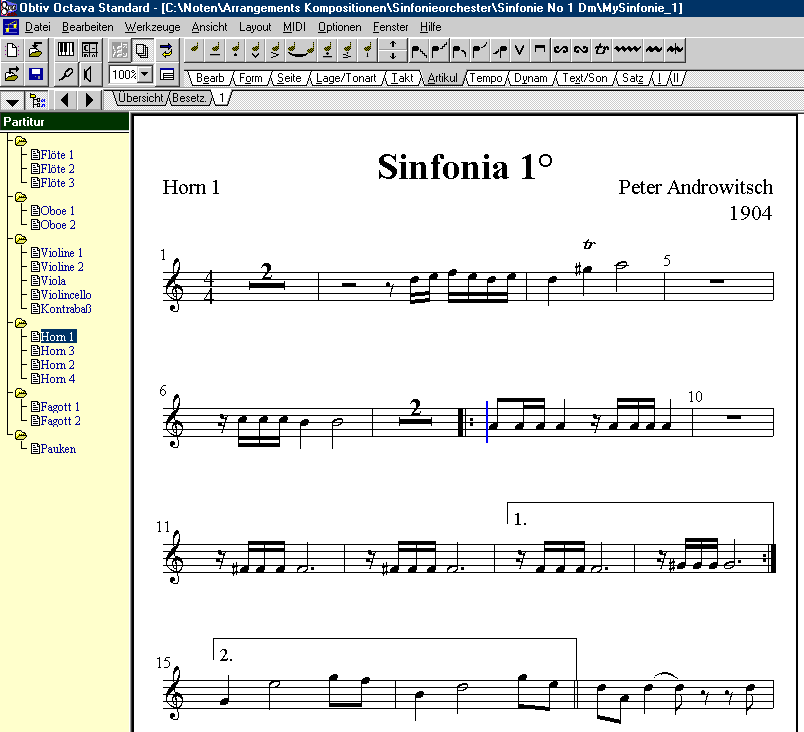The image size is (804, 732).
Task: Click the next page right arrow button
Action: [x=89, y=99]
